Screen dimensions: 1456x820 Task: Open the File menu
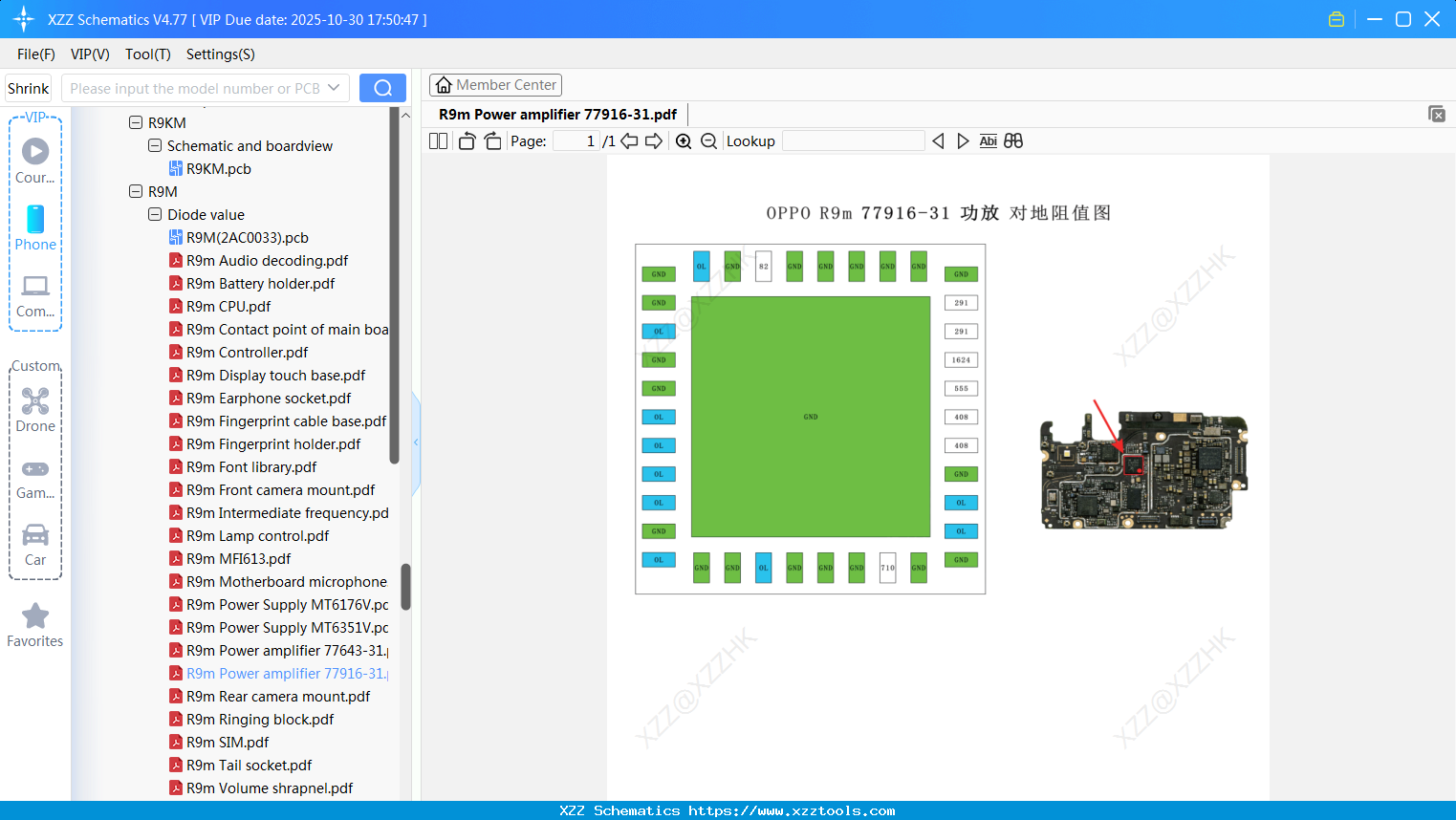(x=36, y=54)
